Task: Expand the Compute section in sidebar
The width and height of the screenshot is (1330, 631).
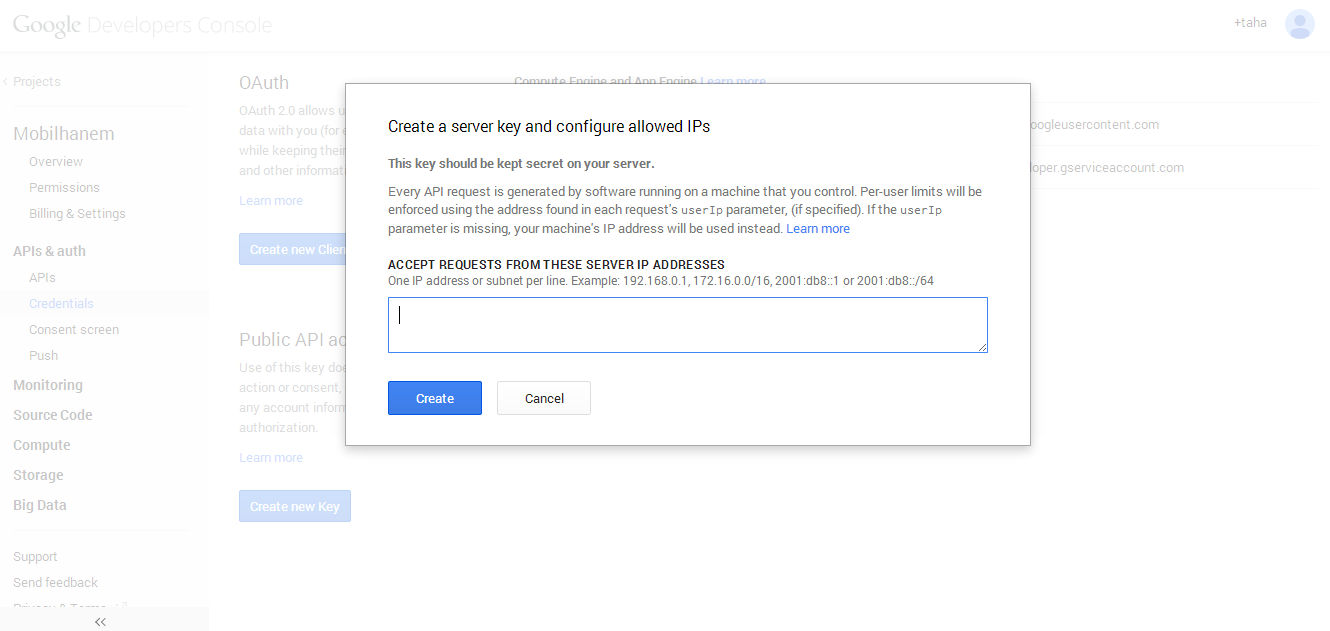Action: coord(42,445)
